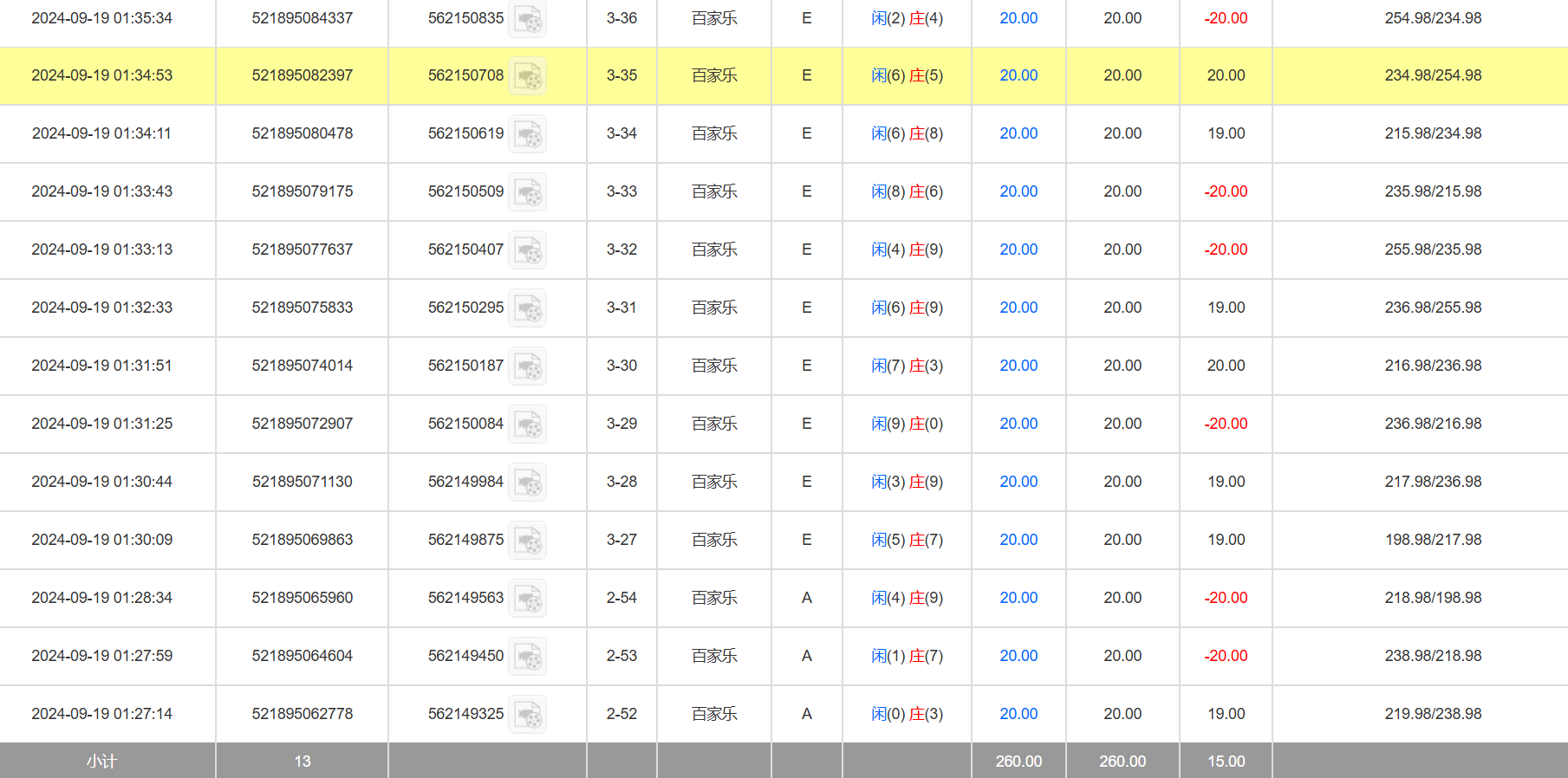Click the 小计 subtotal row label
This screenshot has height=778, width=1568.
coord(101,761)
